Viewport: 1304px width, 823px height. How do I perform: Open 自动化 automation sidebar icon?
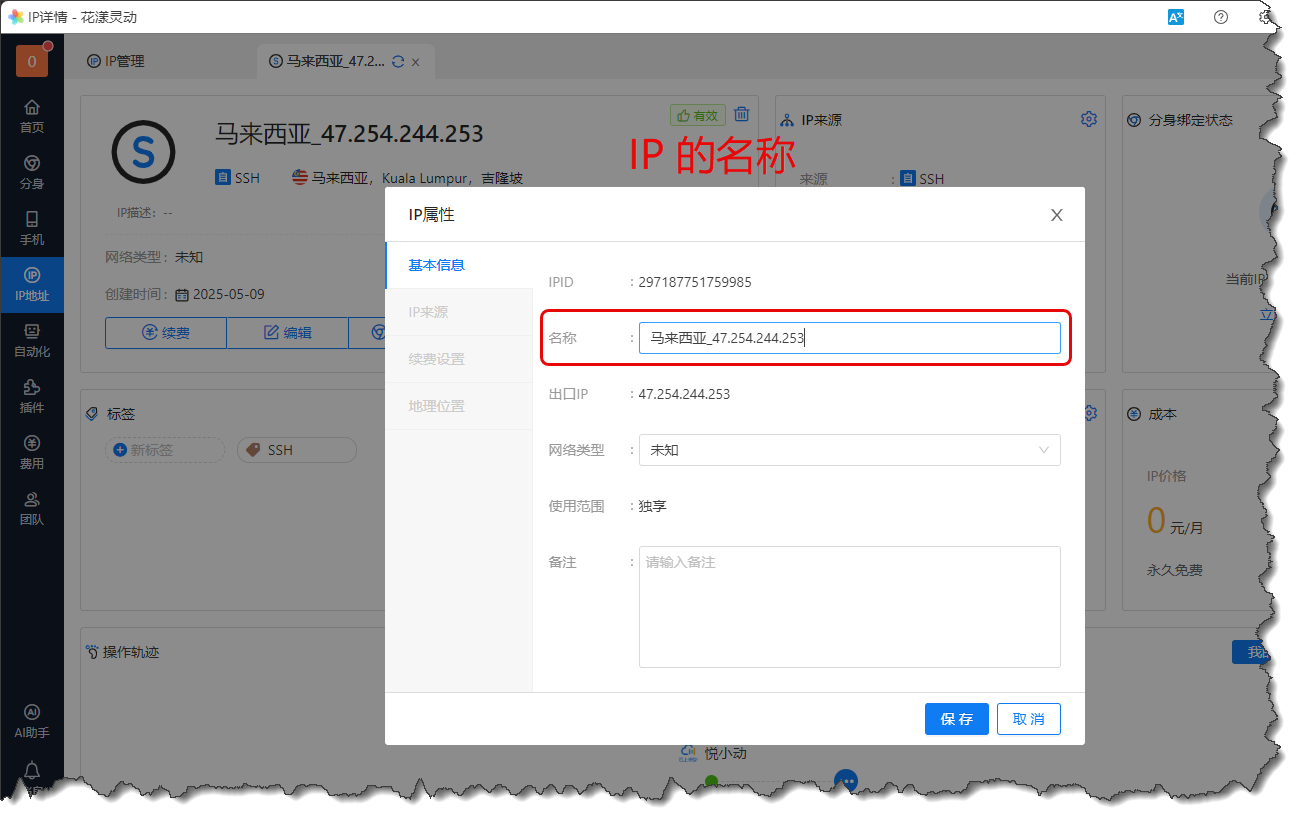pyautogui.click(x=32, y=339)
